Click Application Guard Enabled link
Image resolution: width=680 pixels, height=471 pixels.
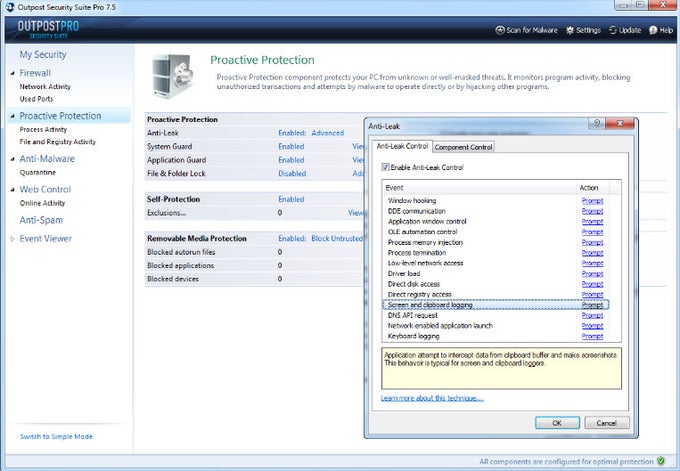tap(291, 160)
